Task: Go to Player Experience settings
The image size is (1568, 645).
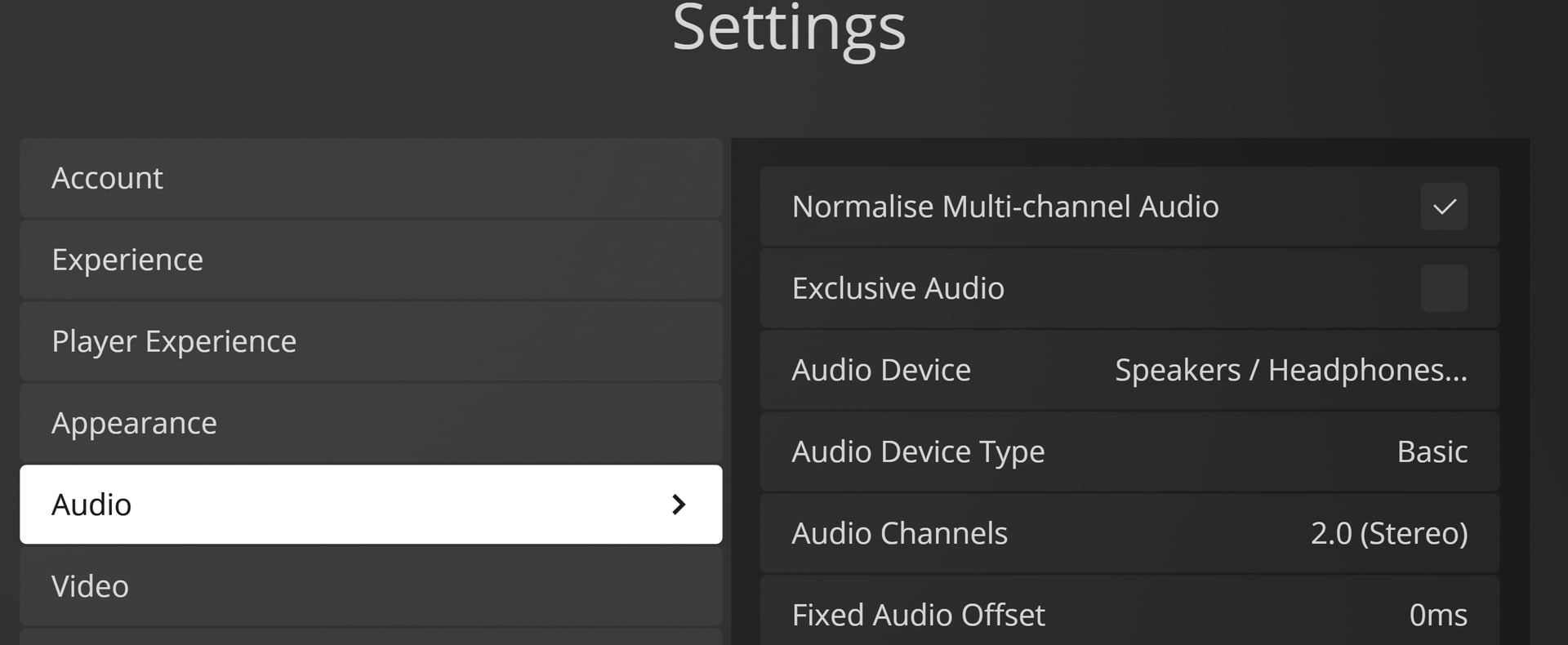Action: tap(173, 341)
